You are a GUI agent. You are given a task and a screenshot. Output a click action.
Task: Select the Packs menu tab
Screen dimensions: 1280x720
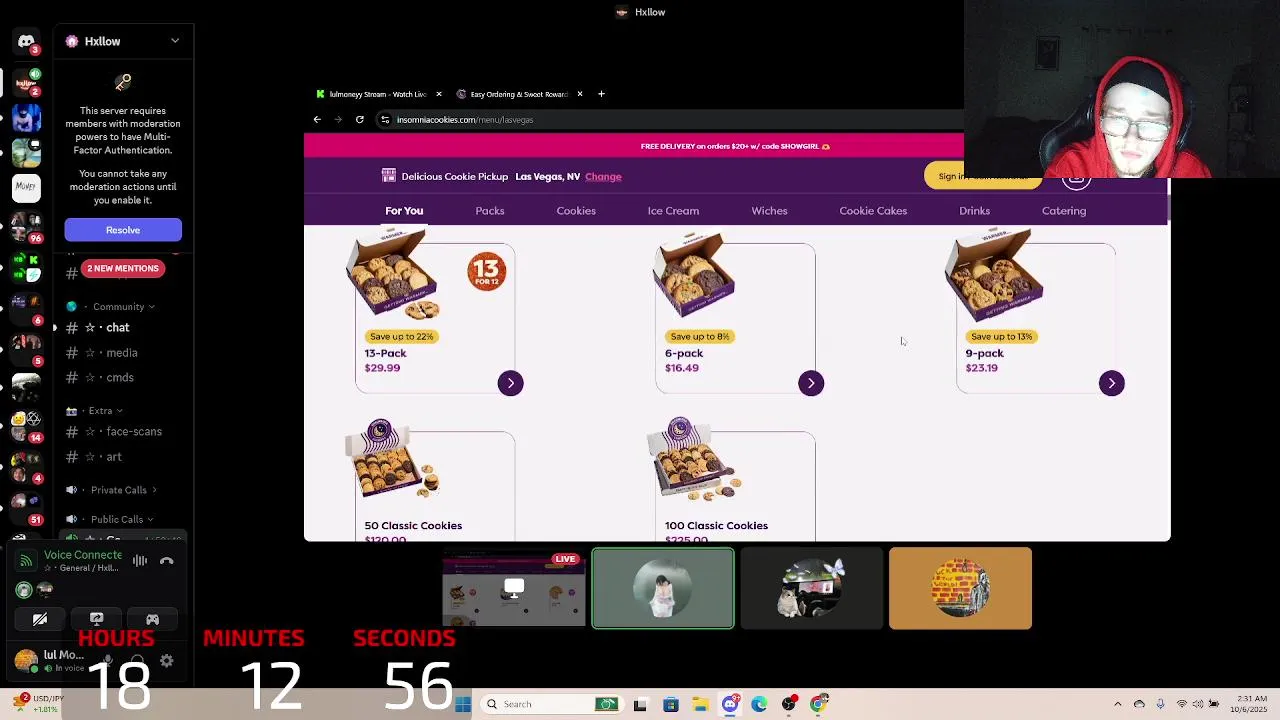point(490,211)
